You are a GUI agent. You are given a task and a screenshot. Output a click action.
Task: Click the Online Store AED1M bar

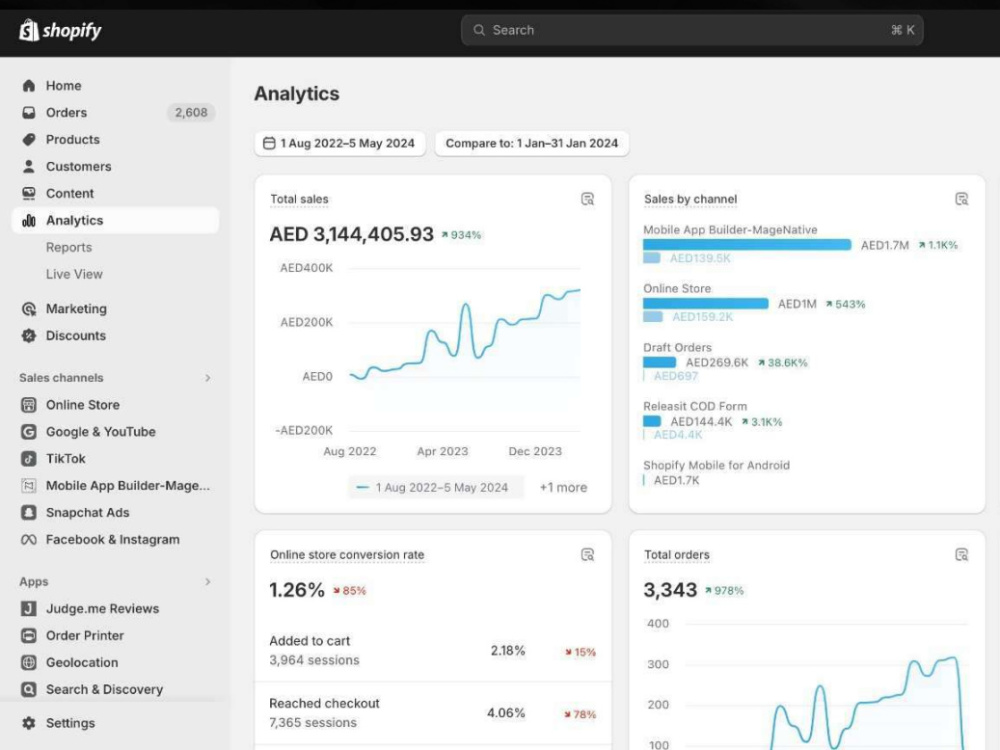[x=705, y=304]
